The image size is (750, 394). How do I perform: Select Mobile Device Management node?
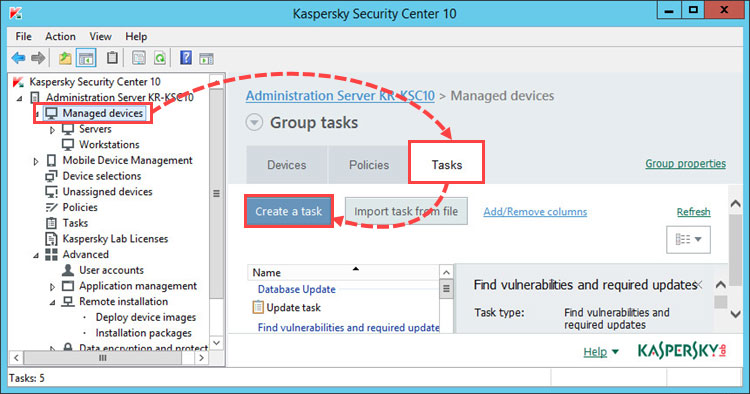(x=127, y=160)
